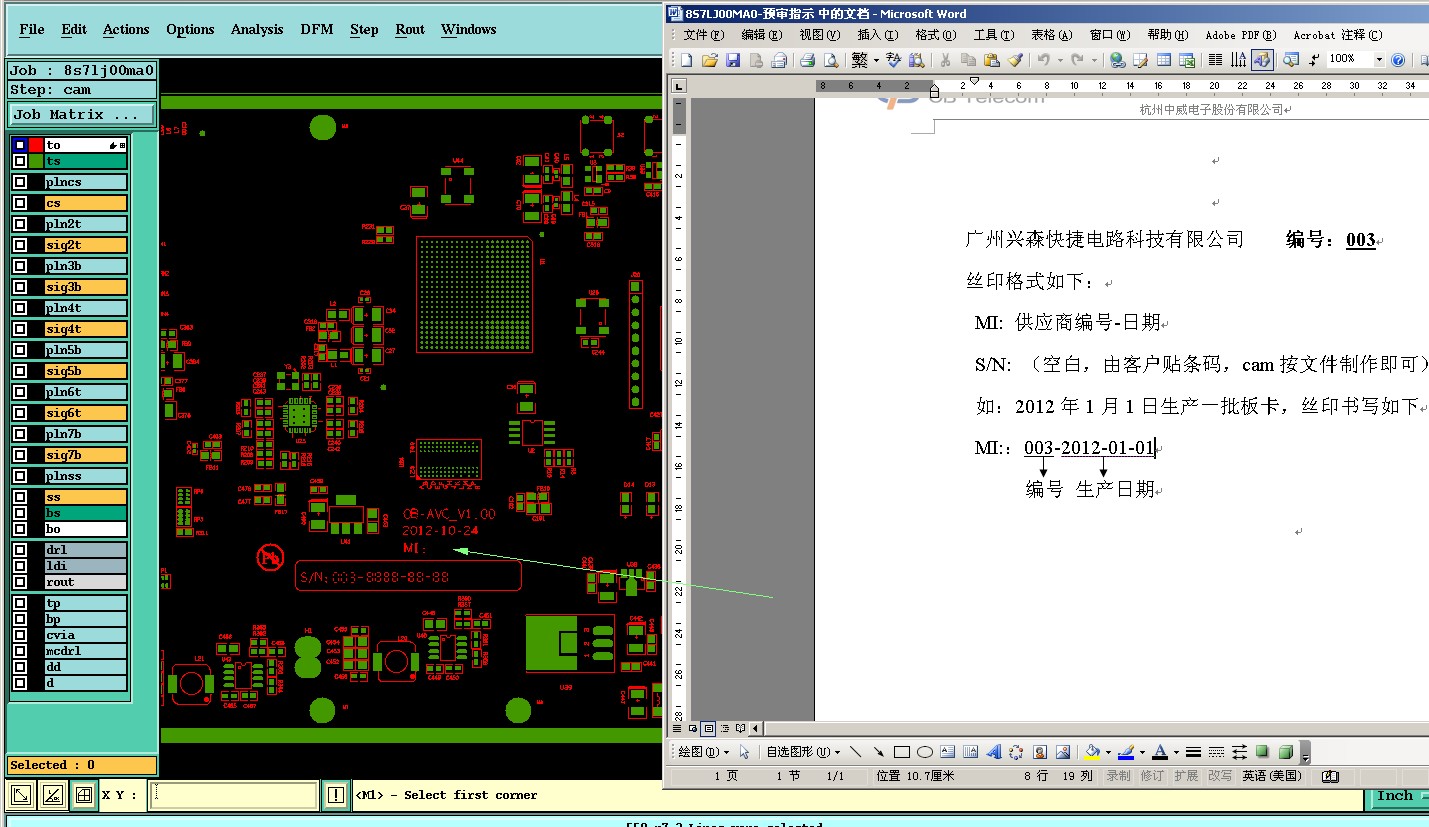This screenshot has height=827, width=1429.
Task: Click the 英语(美国) language status entry
Action: tap(1272, 776)
